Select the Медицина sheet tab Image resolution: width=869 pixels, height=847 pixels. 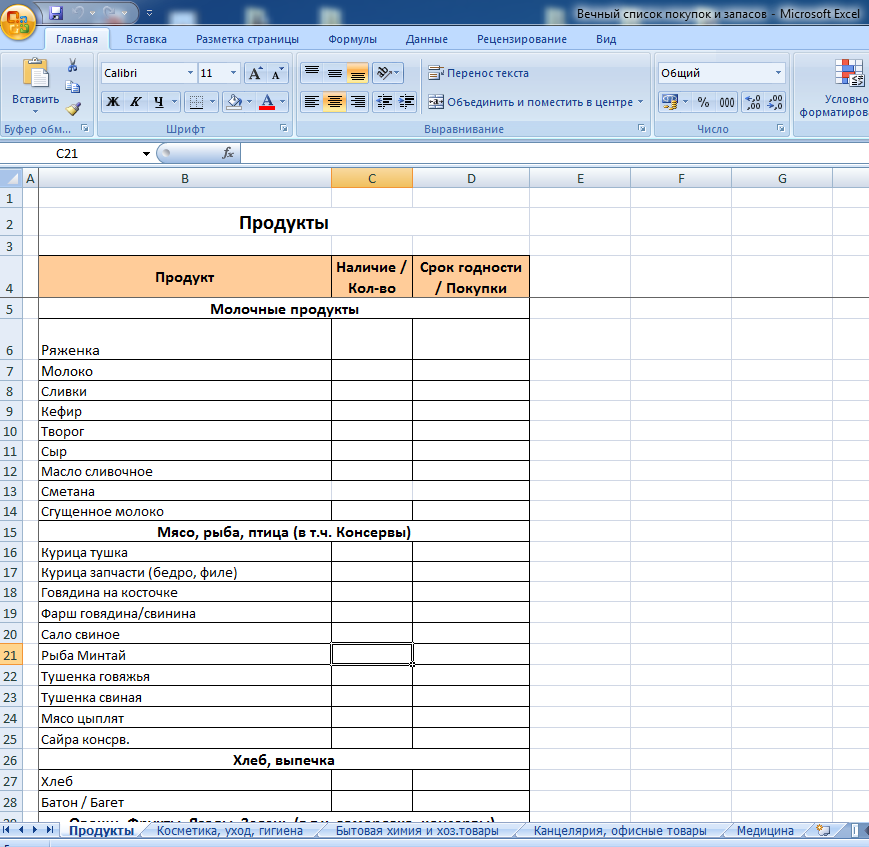(765, 830)
